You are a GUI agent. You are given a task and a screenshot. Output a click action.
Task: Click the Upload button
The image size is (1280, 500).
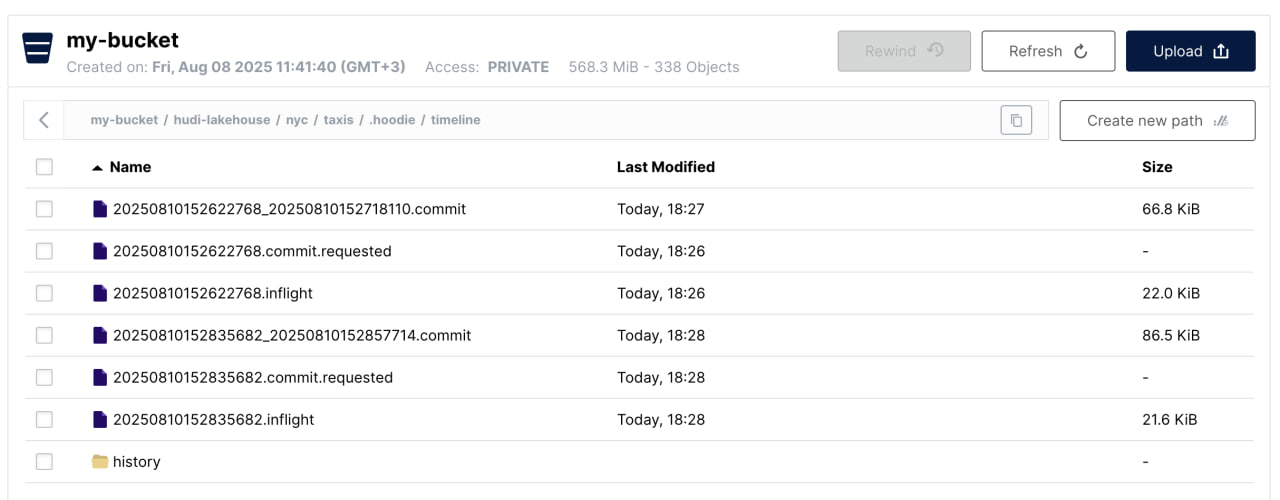(1191, 51)
